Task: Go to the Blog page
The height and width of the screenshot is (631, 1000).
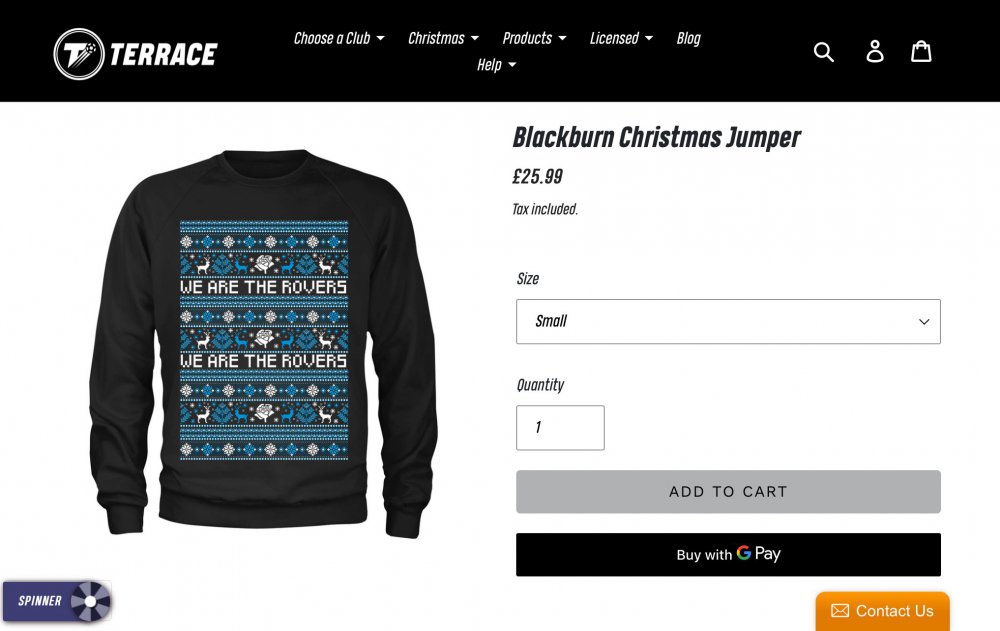Action: 688,38
